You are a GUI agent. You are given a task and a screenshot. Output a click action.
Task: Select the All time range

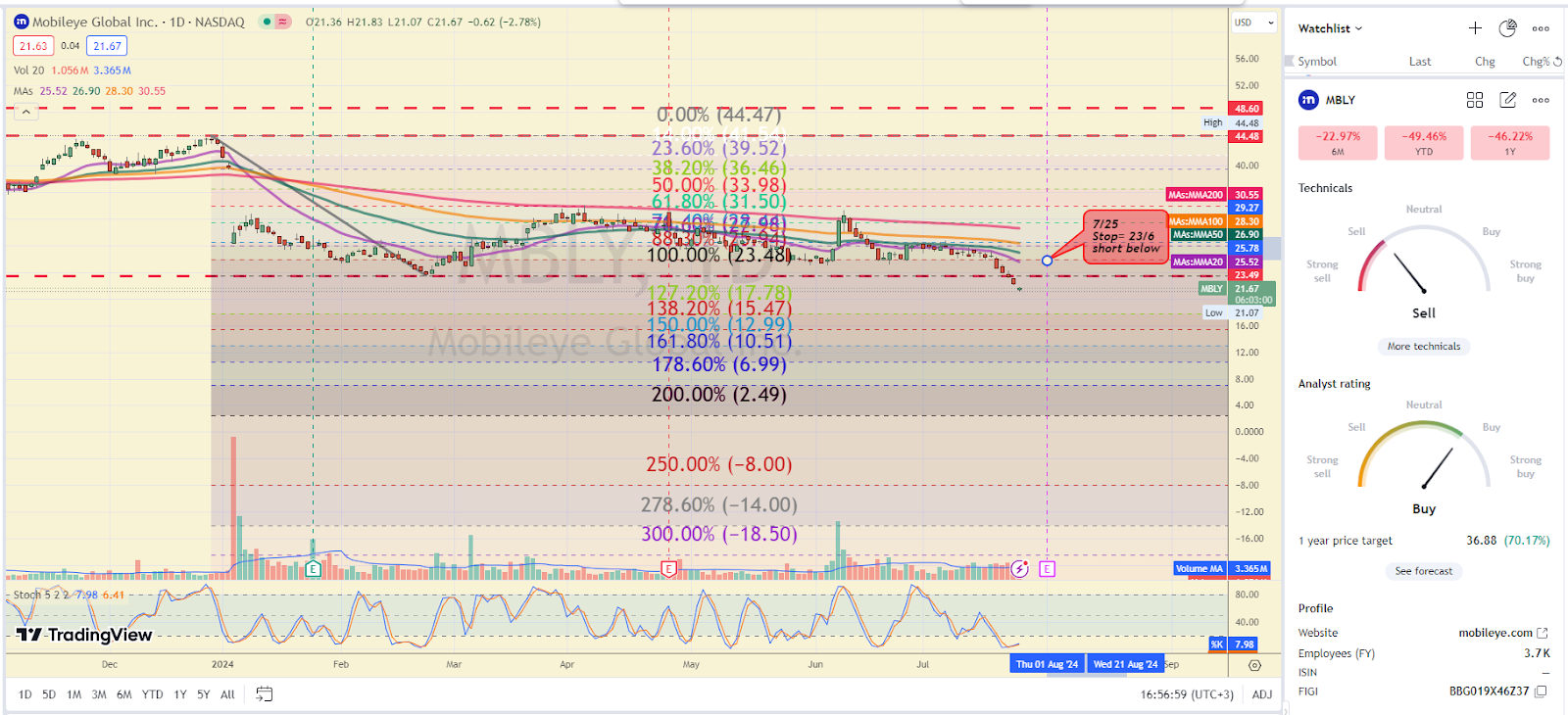point(227,694)
